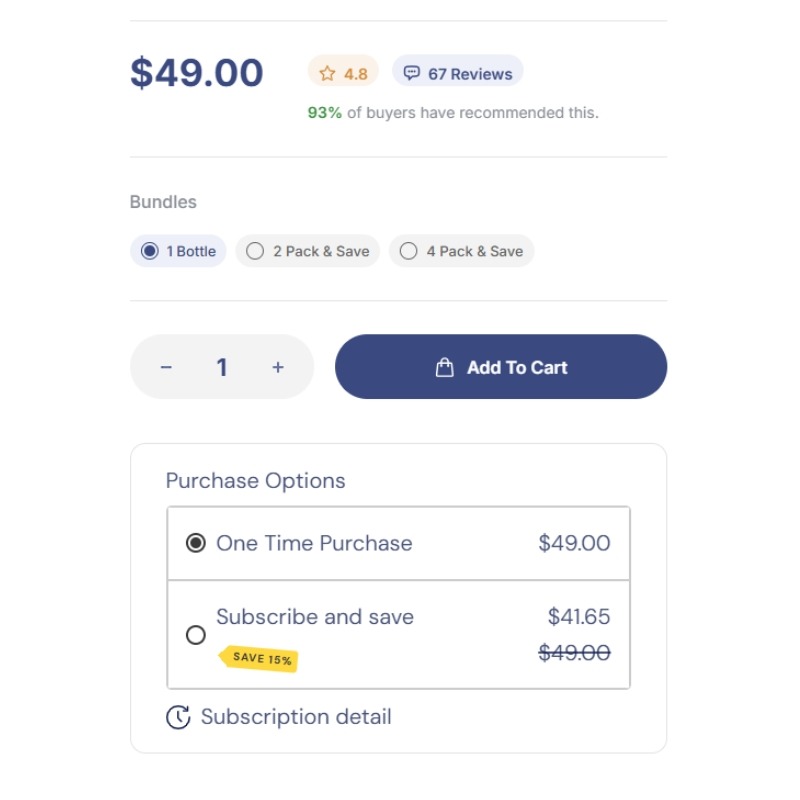Click the One Time Purchase $49.00 price
This screenshot has height=800, width=800.
click(x=574, y=543)
